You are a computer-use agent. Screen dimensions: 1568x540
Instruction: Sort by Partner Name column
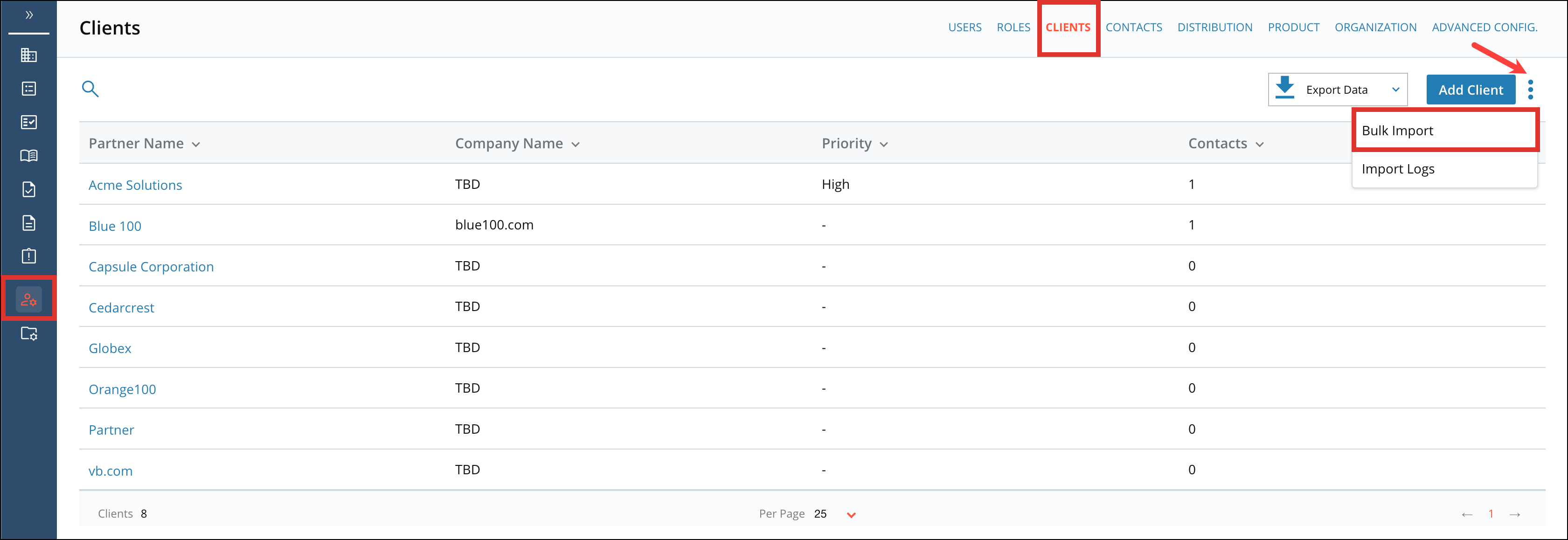point(144,144)
